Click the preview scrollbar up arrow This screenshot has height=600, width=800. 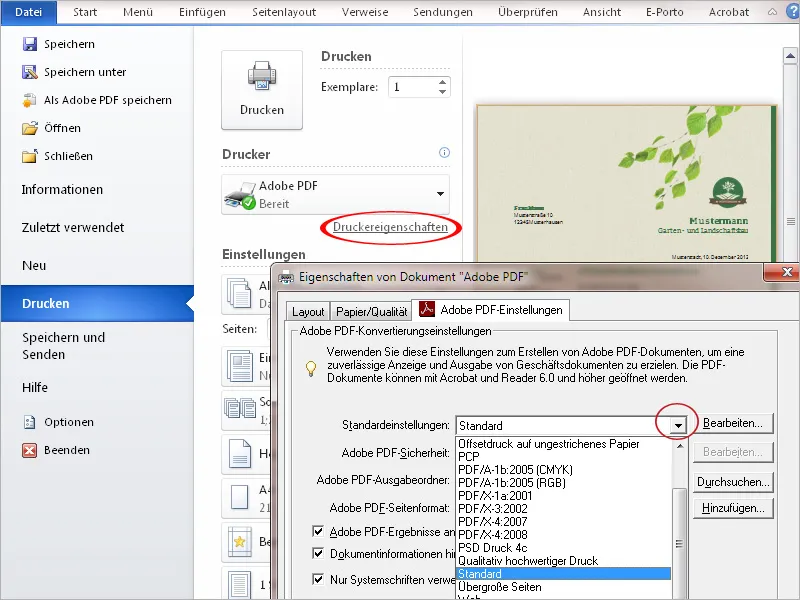click(790, 56)
